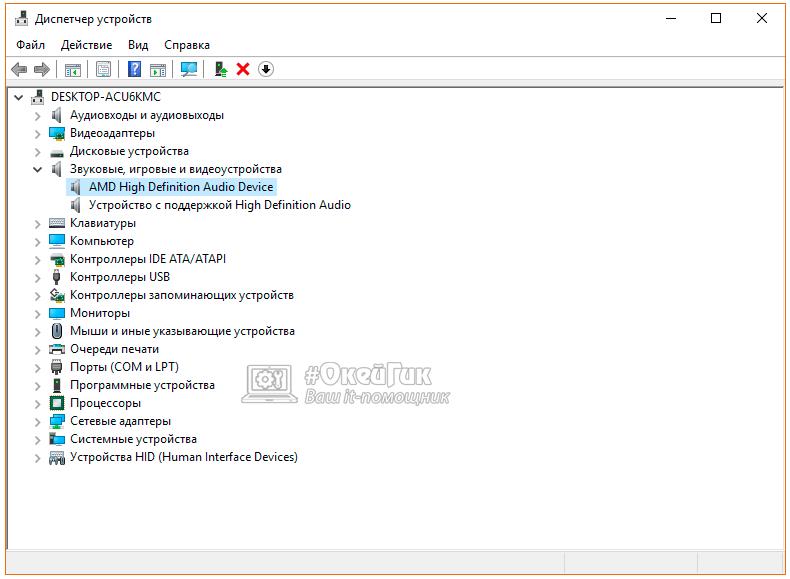
Task: Click the Show/Hide console tree icon
Action: tap(72, 69)
